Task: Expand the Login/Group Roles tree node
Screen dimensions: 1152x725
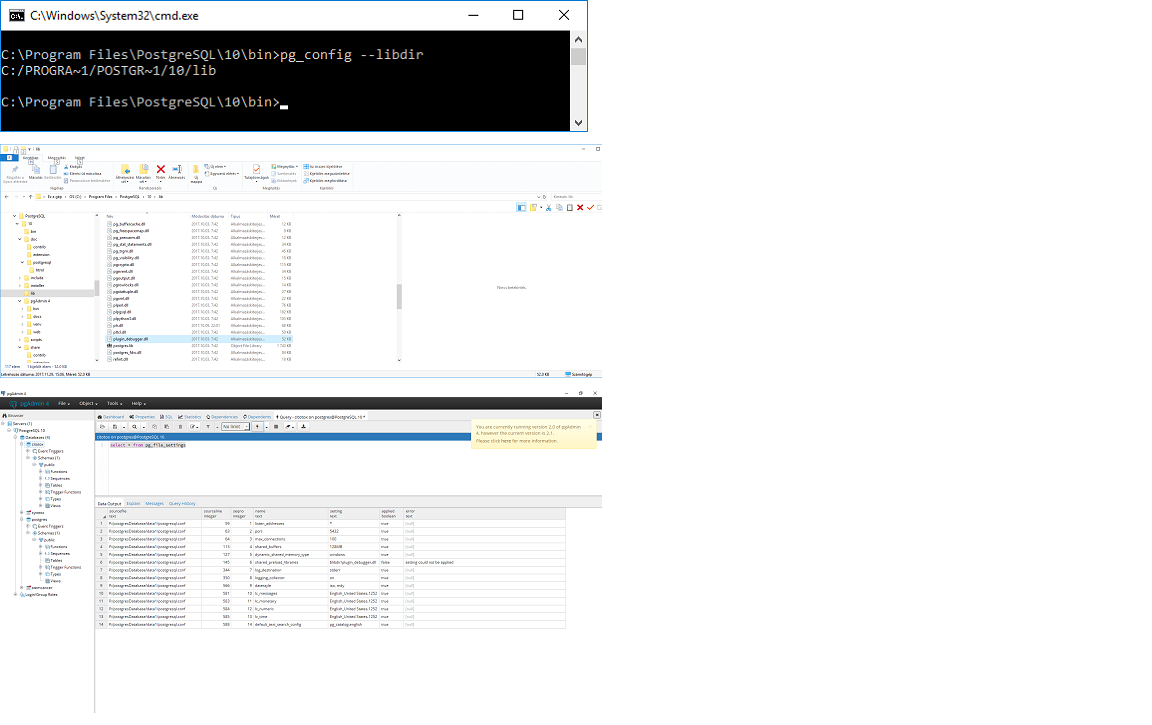Action: [x=15, y=594]
